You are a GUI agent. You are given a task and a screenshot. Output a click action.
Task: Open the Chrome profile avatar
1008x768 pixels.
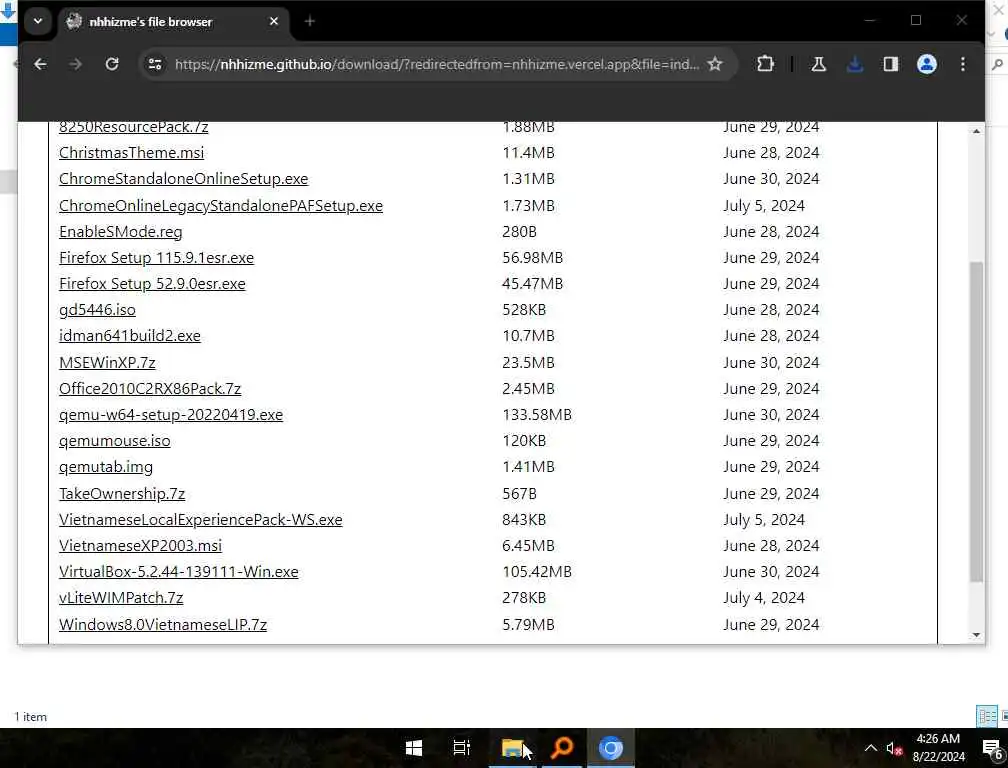tap(926, 64)
